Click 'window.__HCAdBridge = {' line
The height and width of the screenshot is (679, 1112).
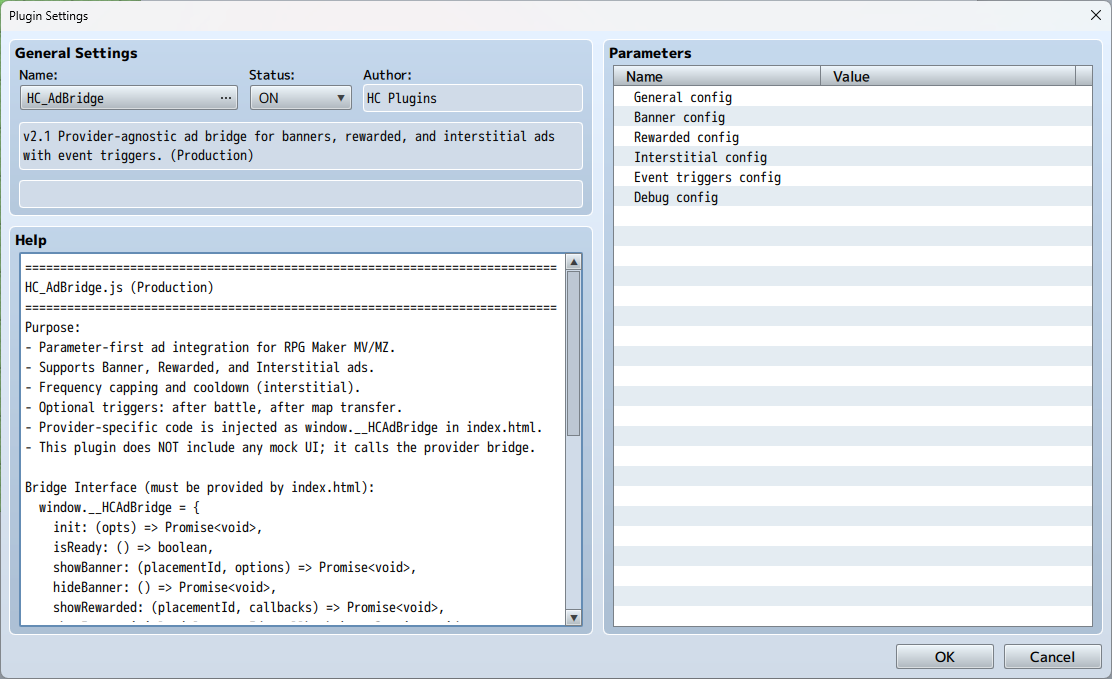pyautogui.click(x=119, y=507)
